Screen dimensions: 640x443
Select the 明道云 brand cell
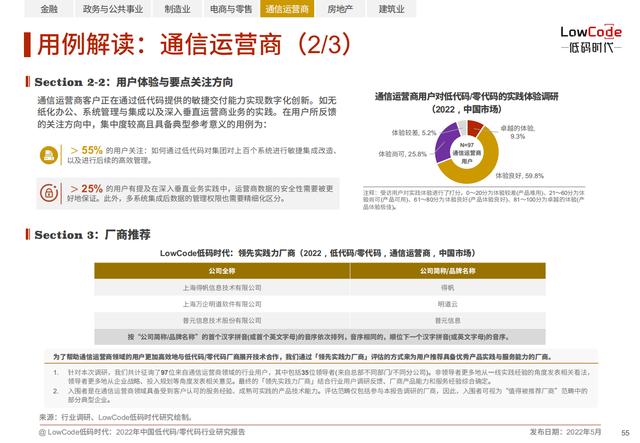point(448,304)
